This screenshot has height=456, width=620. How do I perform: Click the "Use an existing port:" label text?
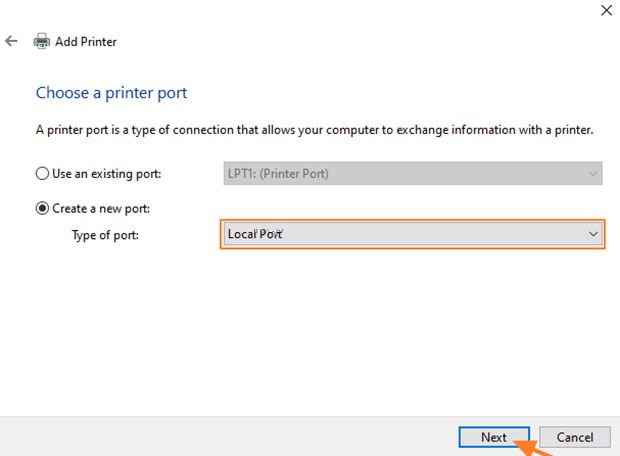click(x=106, y=173)
